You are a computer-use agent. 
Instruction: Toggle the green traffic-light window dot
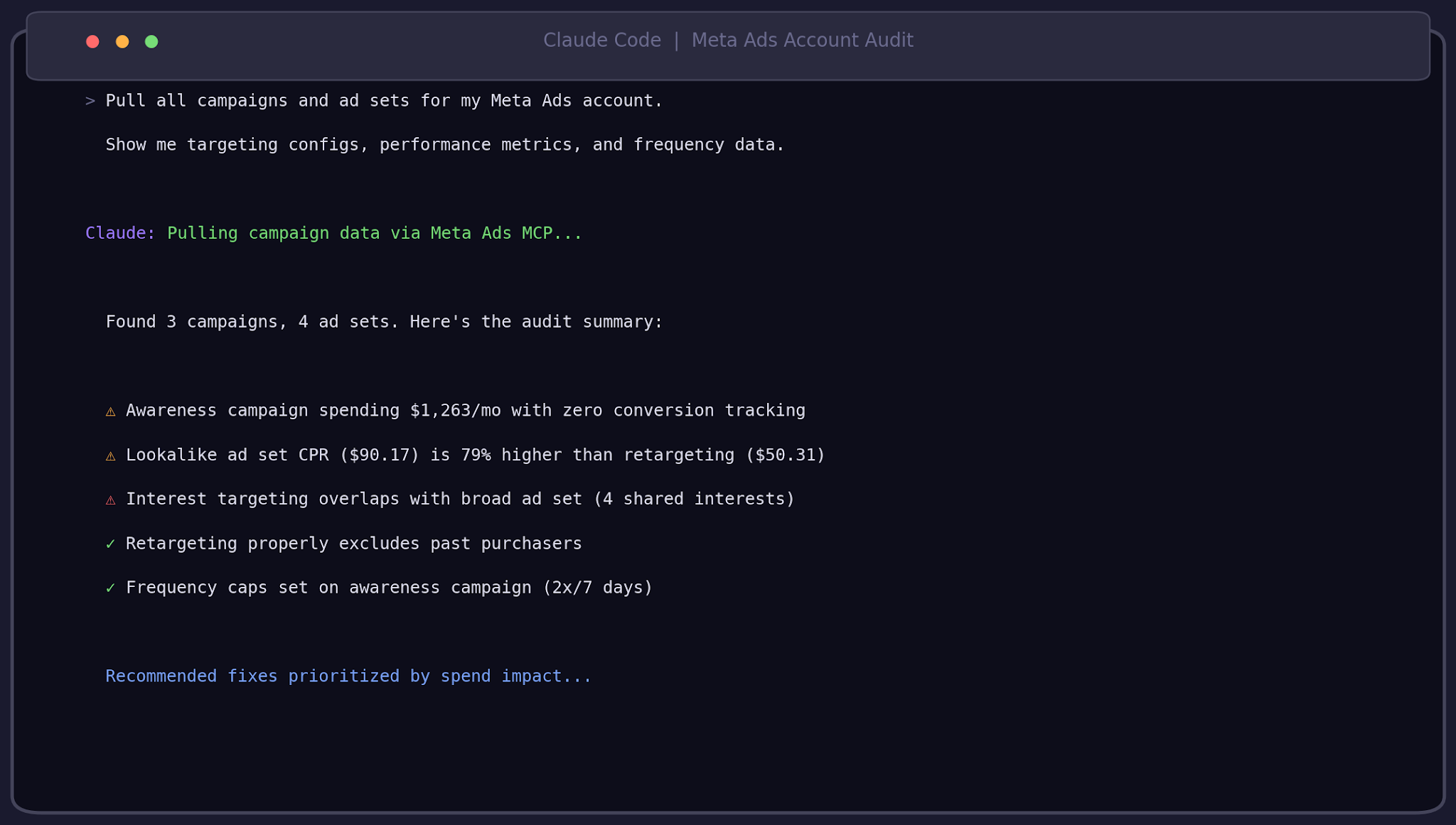click(x=152, y=41)
